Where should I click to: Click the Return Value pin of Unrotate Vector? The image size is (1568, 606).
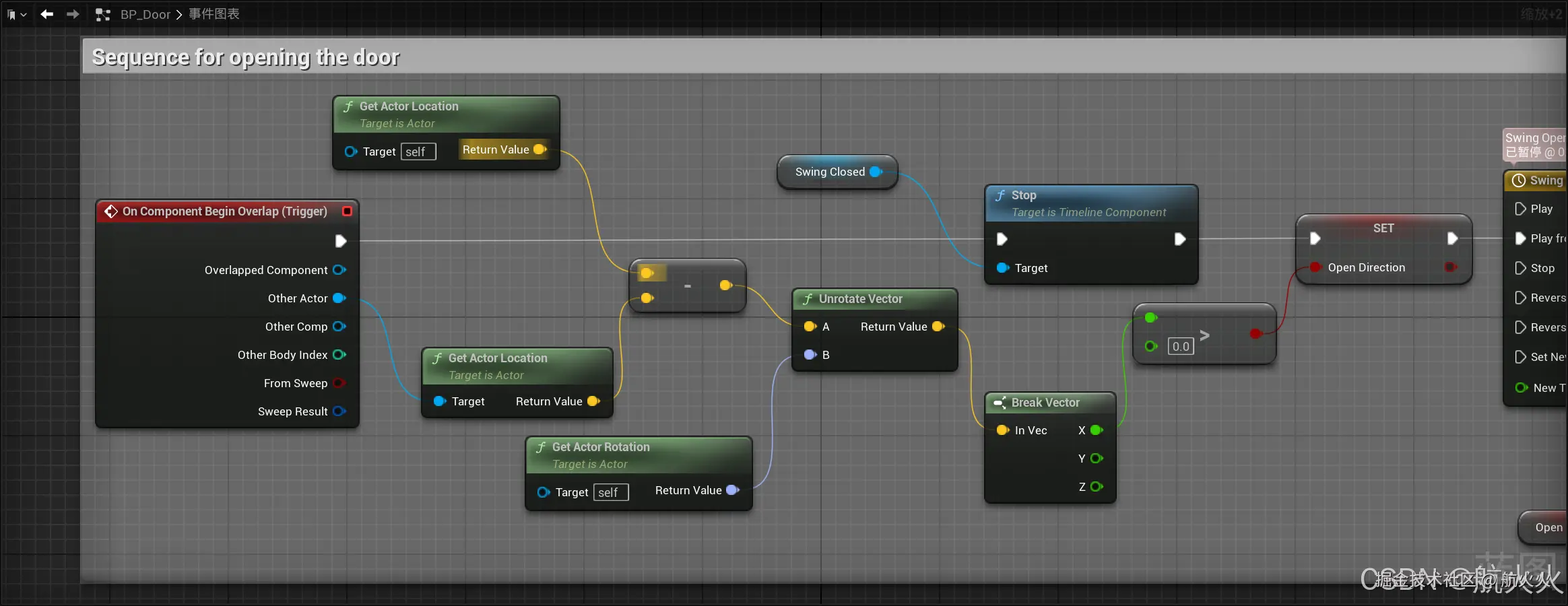(938, 327)
